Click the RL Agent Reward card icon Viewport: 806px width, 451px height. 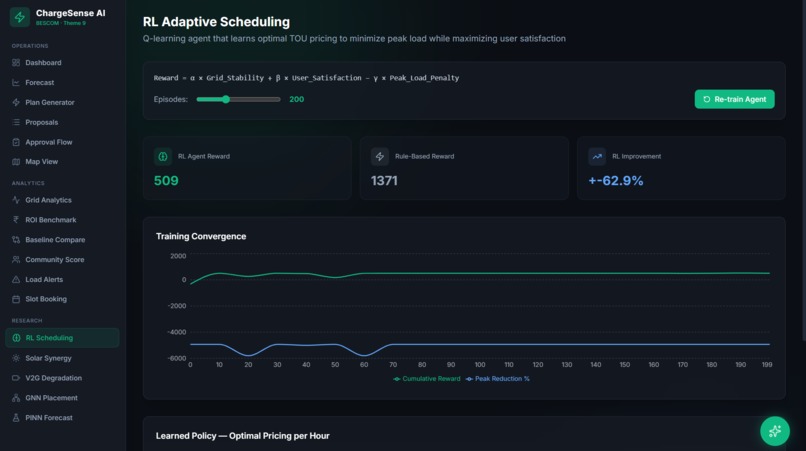(x=162, y=156)
